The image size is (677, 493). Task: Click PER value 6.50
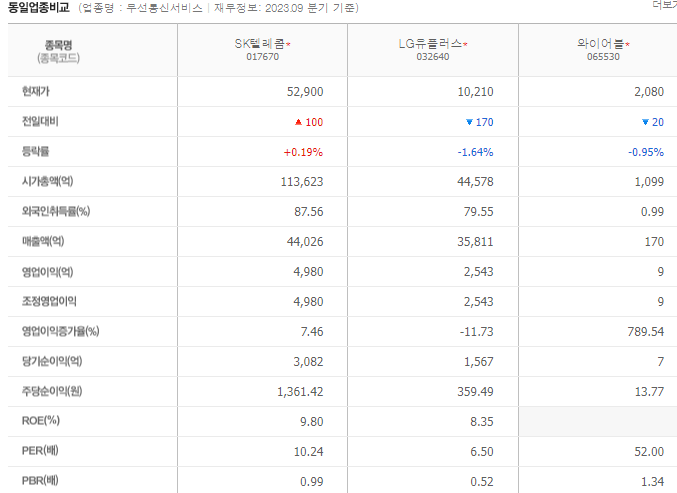(x=482, y=452)
